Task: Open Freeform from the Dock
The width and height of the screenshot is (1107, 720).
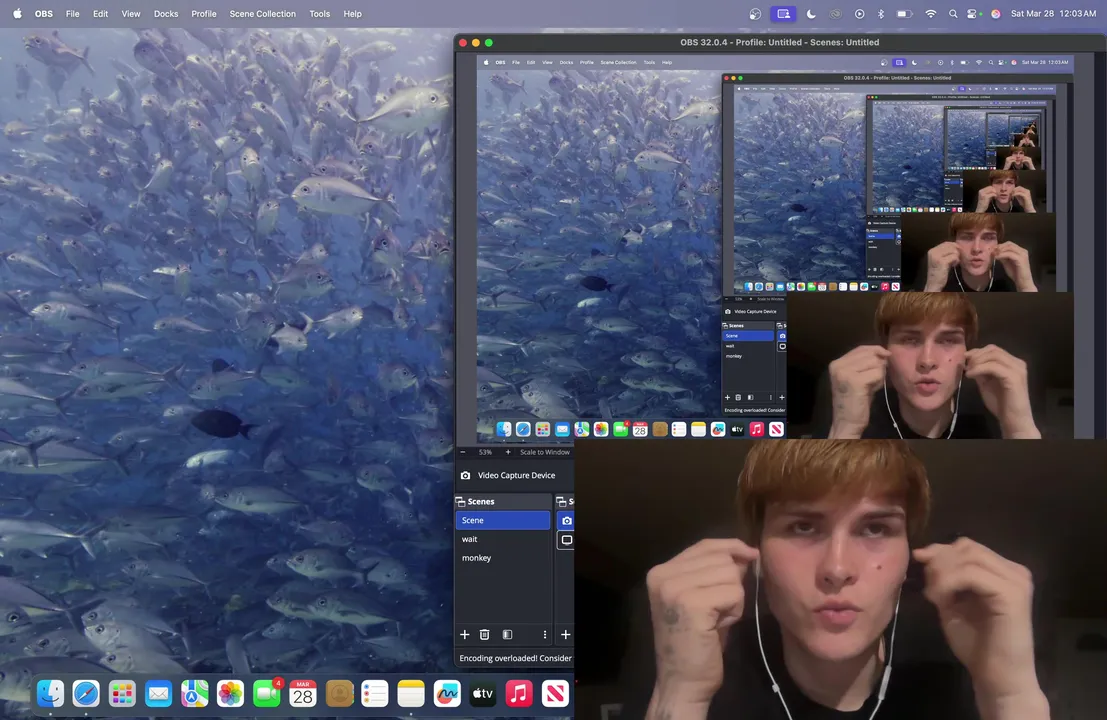Action: click(x=447, y=694)
